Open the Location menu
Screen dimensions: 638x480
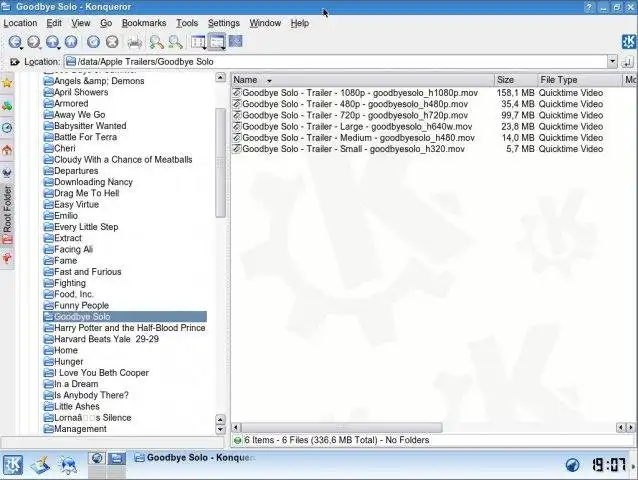20,23
